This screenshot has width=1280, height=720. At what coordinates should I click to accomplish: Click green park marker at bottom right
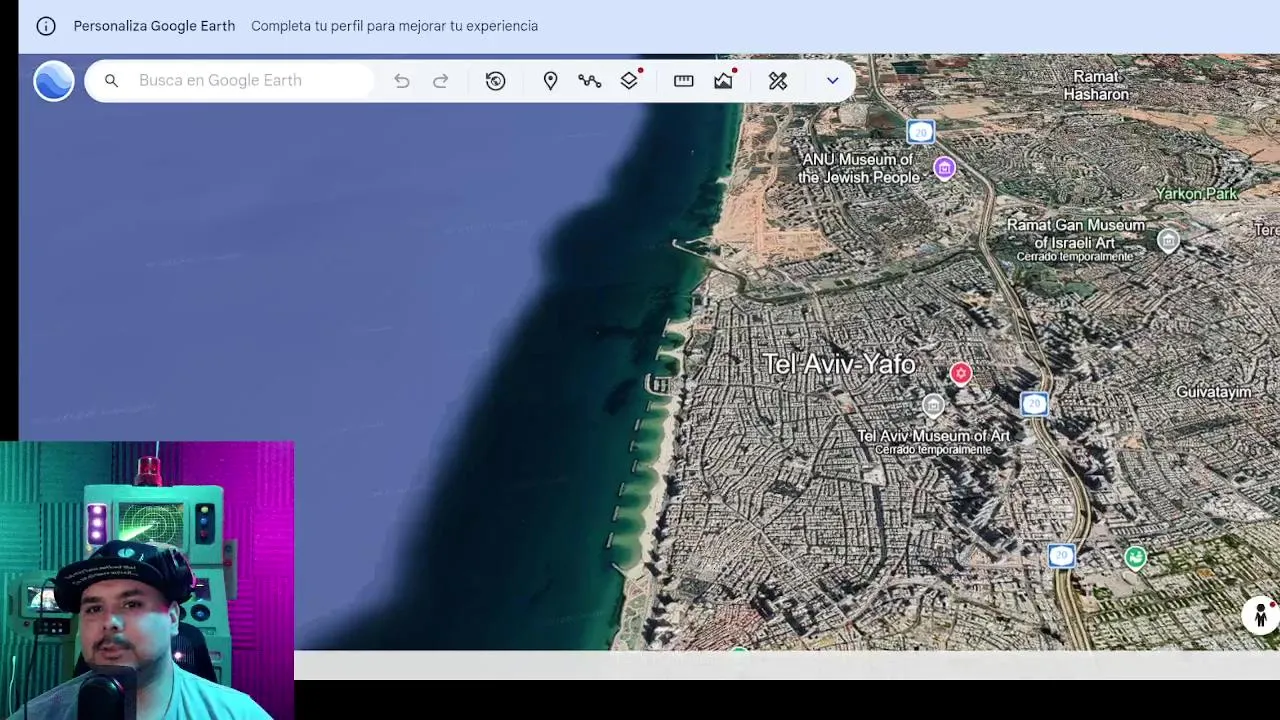pos(1135,557)
